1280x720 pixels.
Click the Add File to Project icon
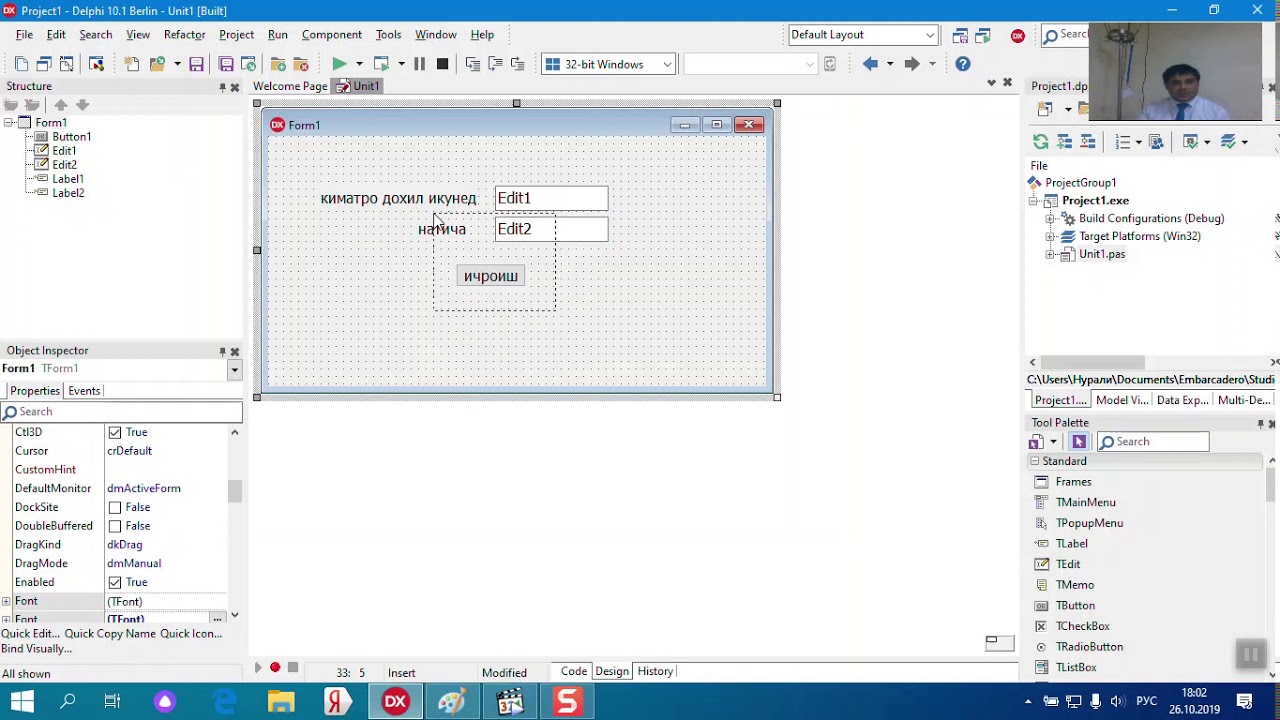click(x=278, y=64)
